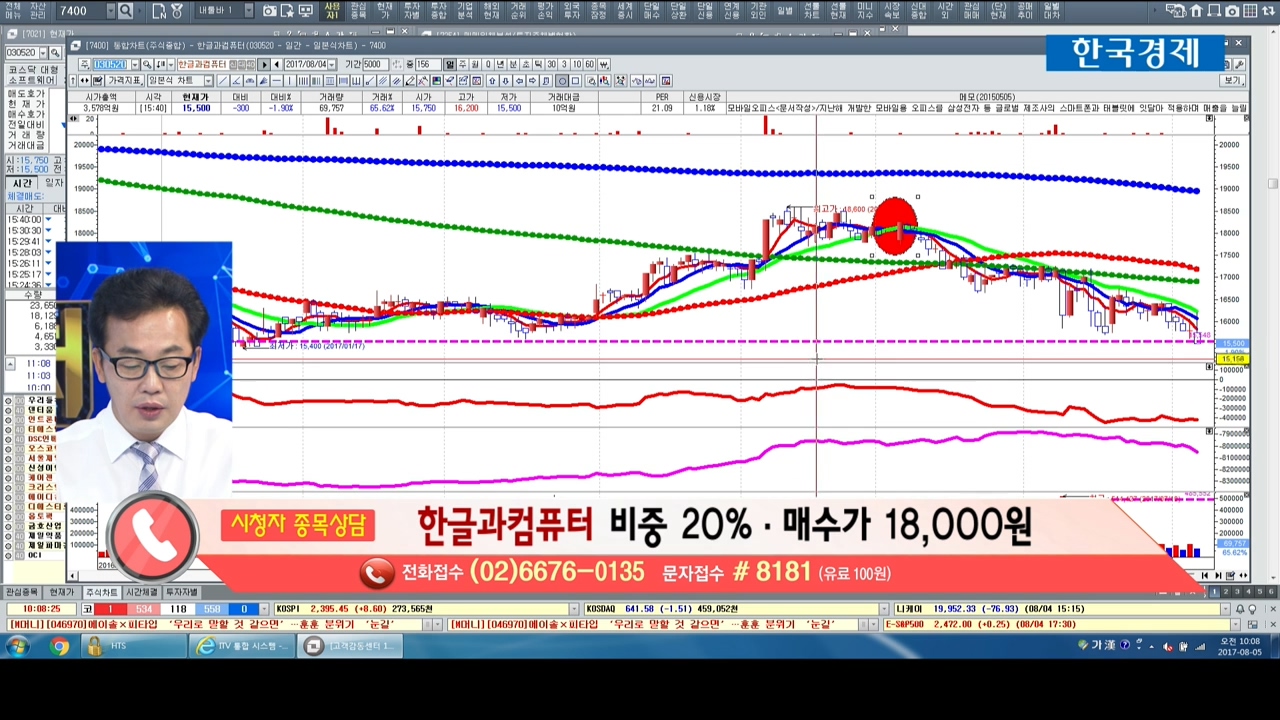
Task: Click the home icon at top right
Action: click(x=1196, y=10)
